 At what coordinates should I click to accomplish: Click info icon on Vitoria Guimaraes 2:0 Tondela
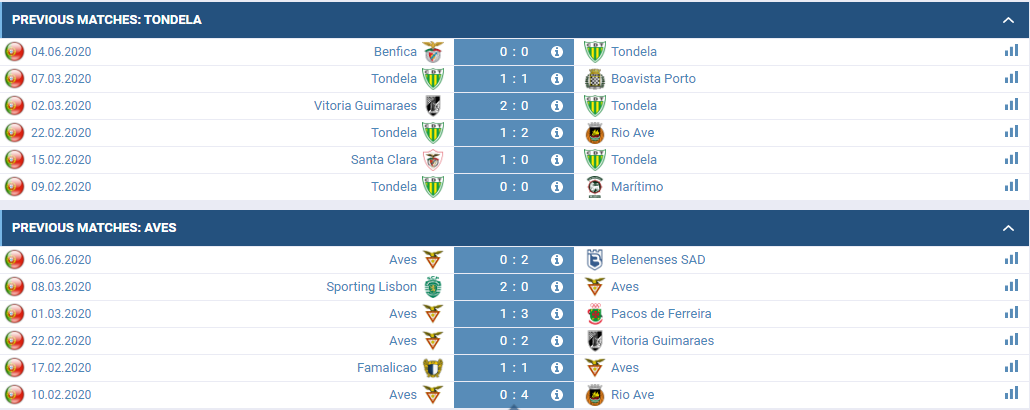point(557,106)
